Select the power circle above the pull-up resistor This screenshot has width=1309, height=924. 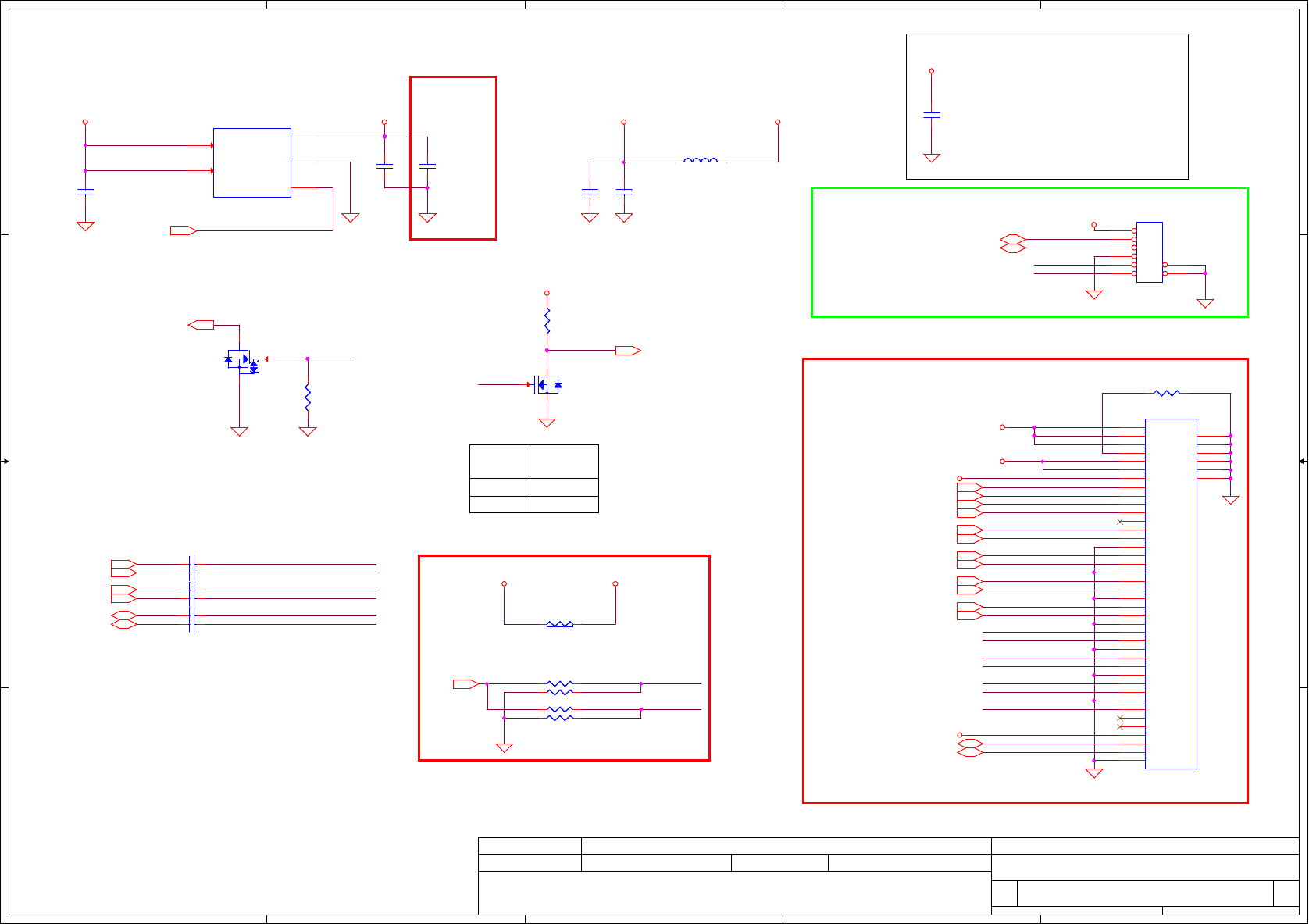[547, 293]
